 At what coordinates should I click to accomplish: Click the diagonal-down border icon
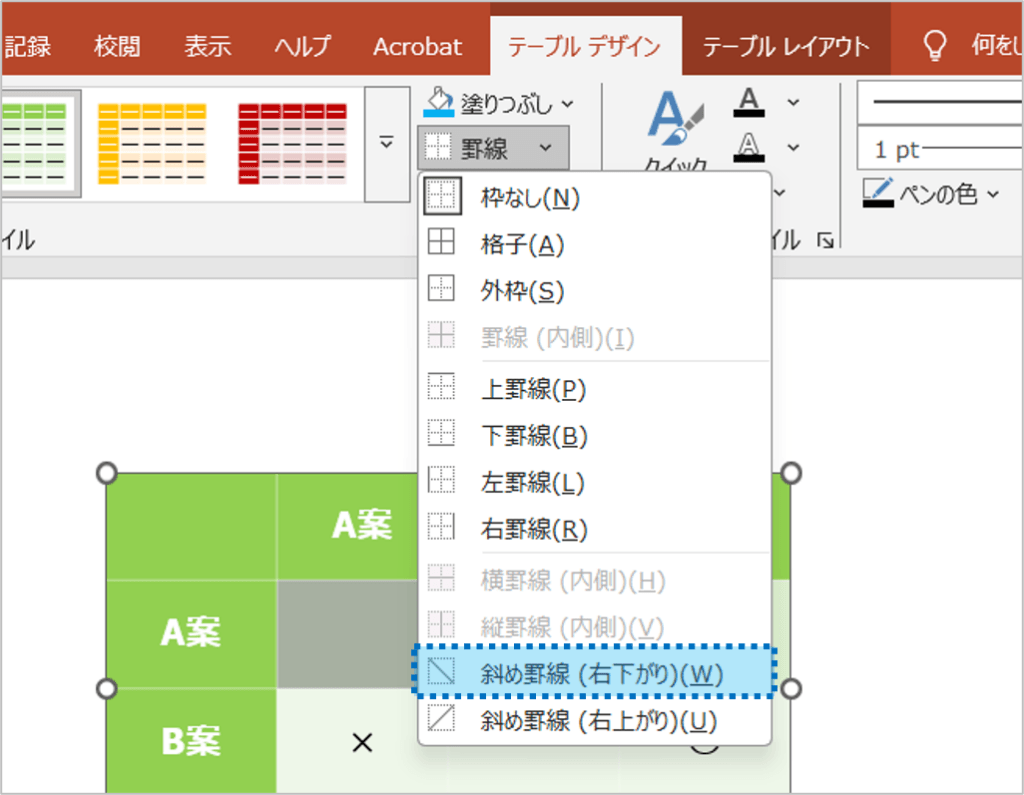coord(441,671)
